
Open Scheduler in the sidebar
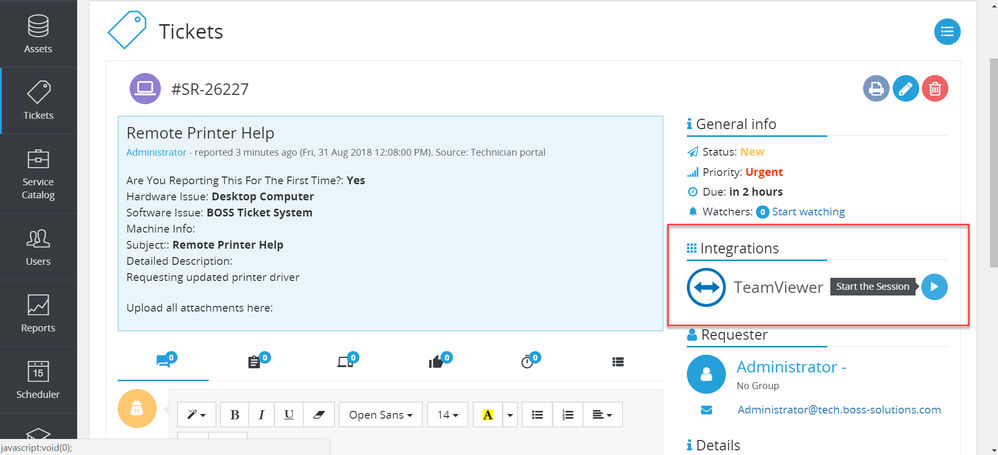point(38,379)
